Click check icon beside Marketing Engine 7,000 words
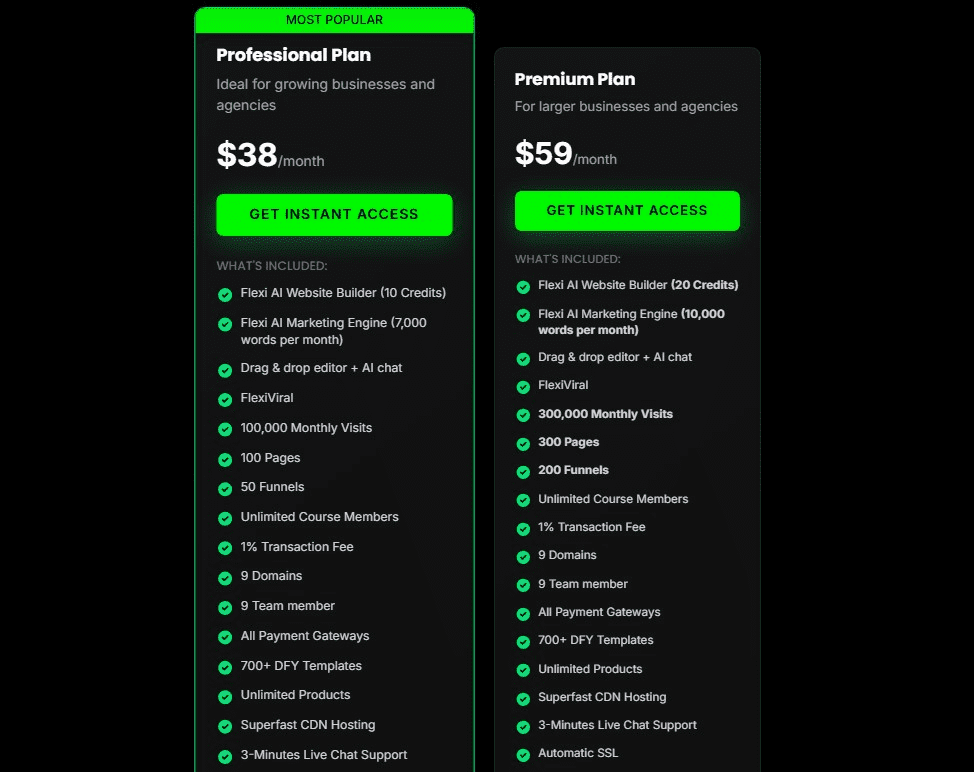974x772 pixels. click(x=225, y=324)
